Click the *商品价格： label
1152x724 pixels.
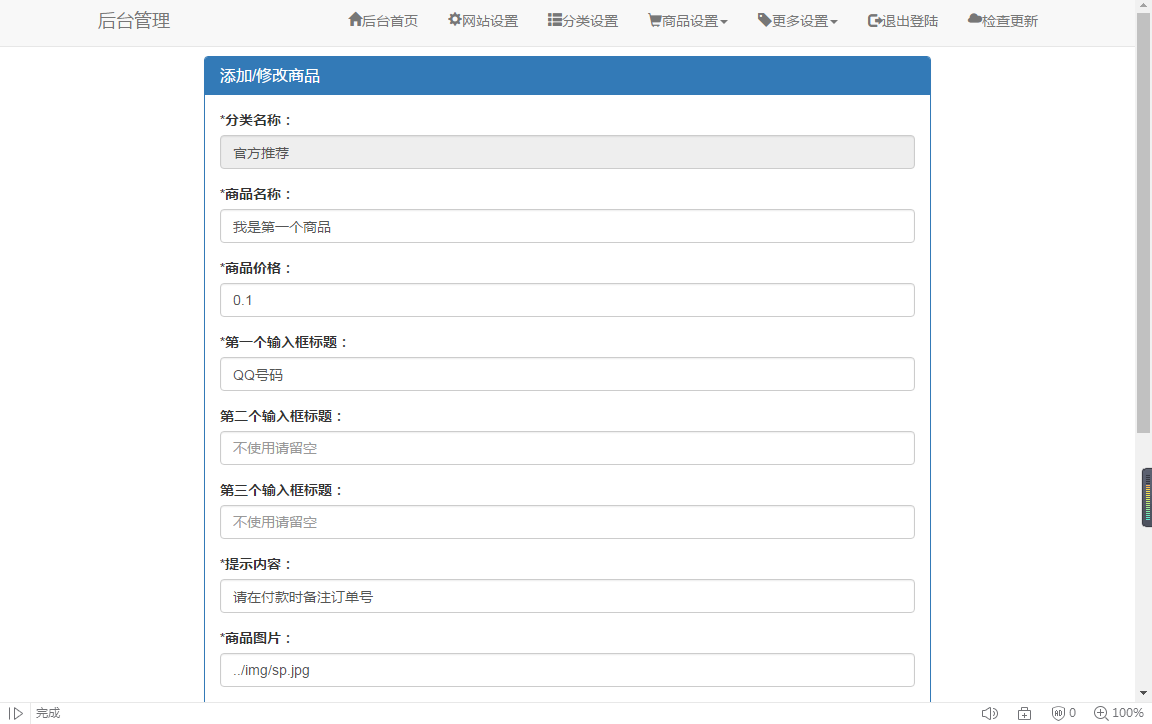(256, 268)
